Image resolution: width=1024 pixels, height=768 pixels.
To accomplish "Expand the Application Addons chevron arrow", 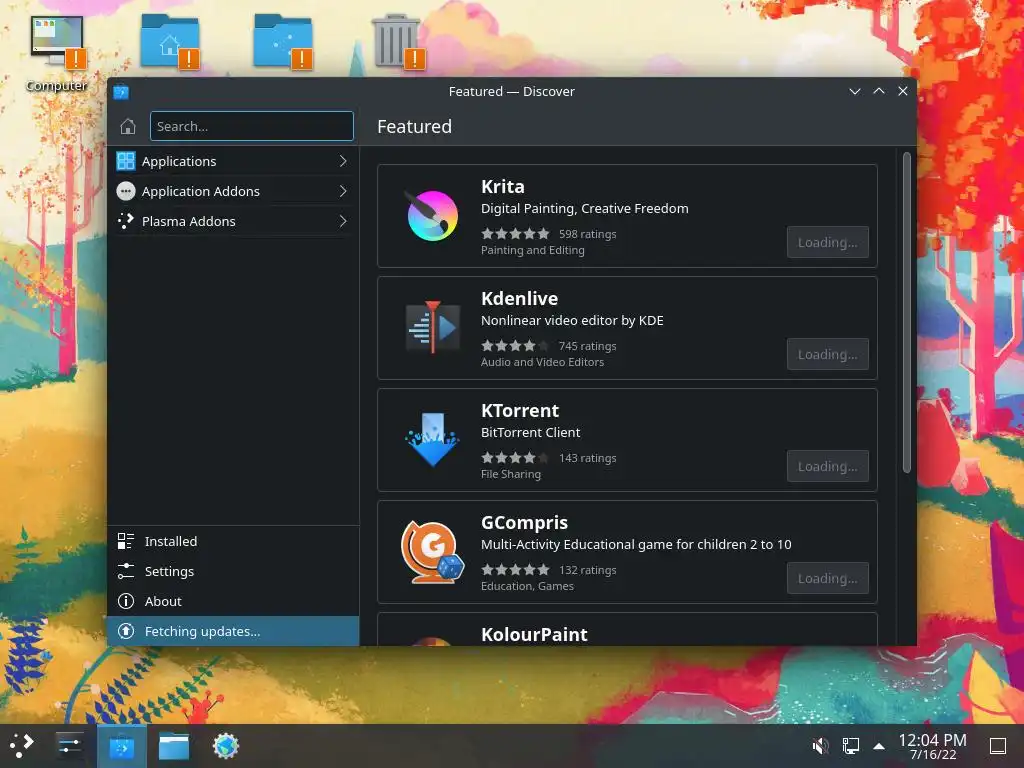I will point(343,191).
